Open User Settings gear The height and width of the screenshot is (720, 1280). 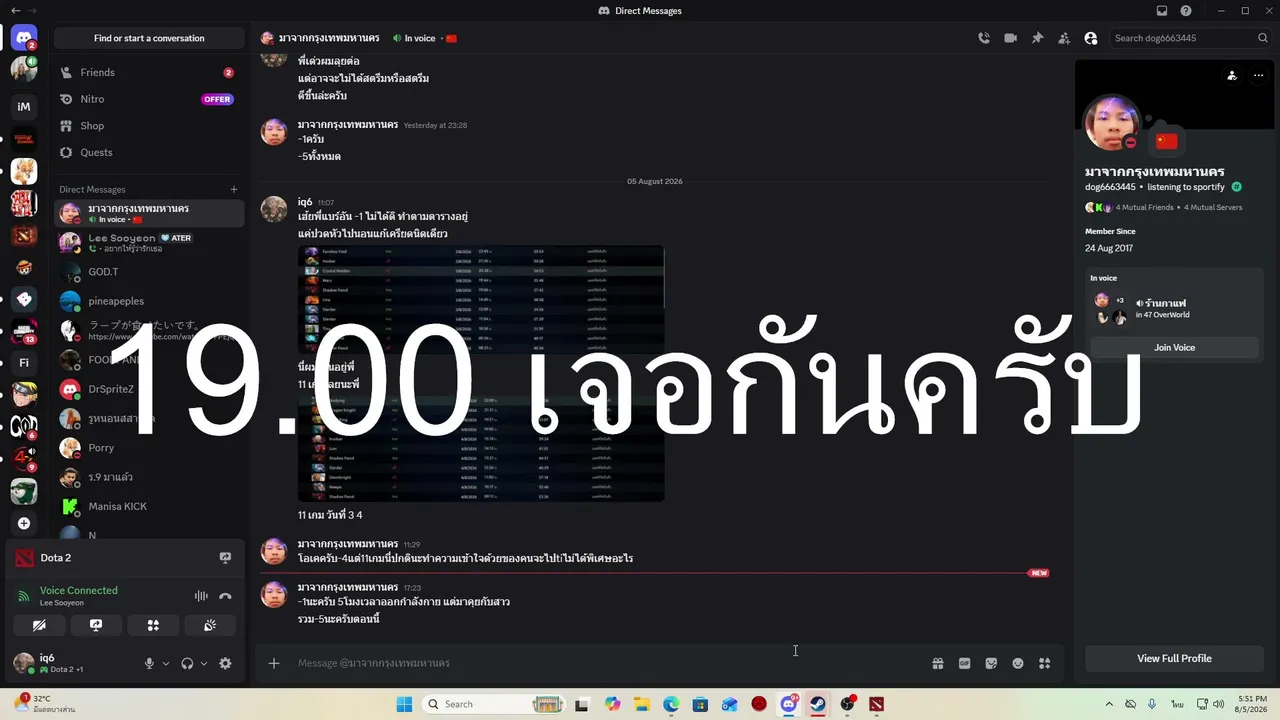(225, 663)
